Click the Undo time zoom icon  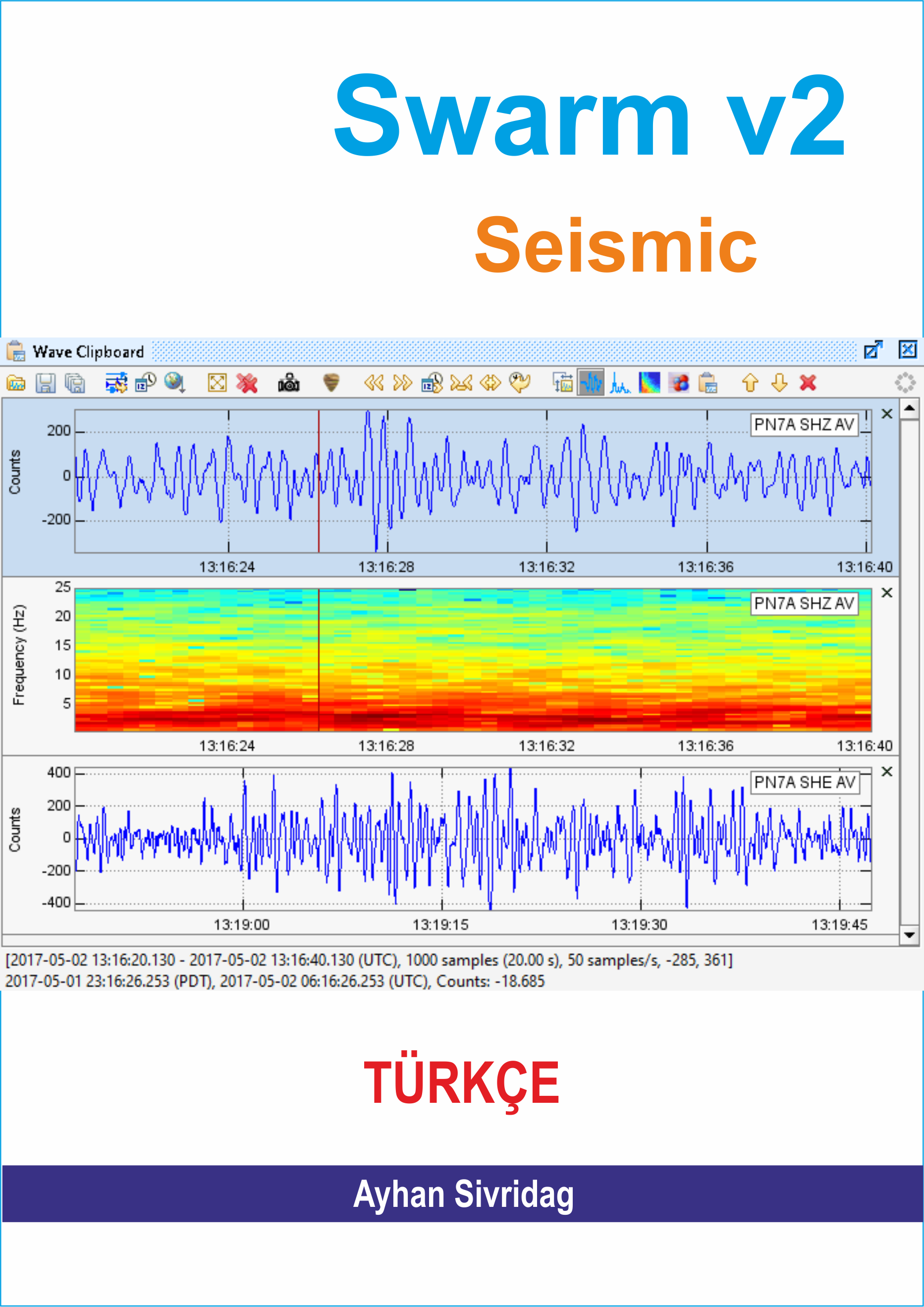pos(519,383)
